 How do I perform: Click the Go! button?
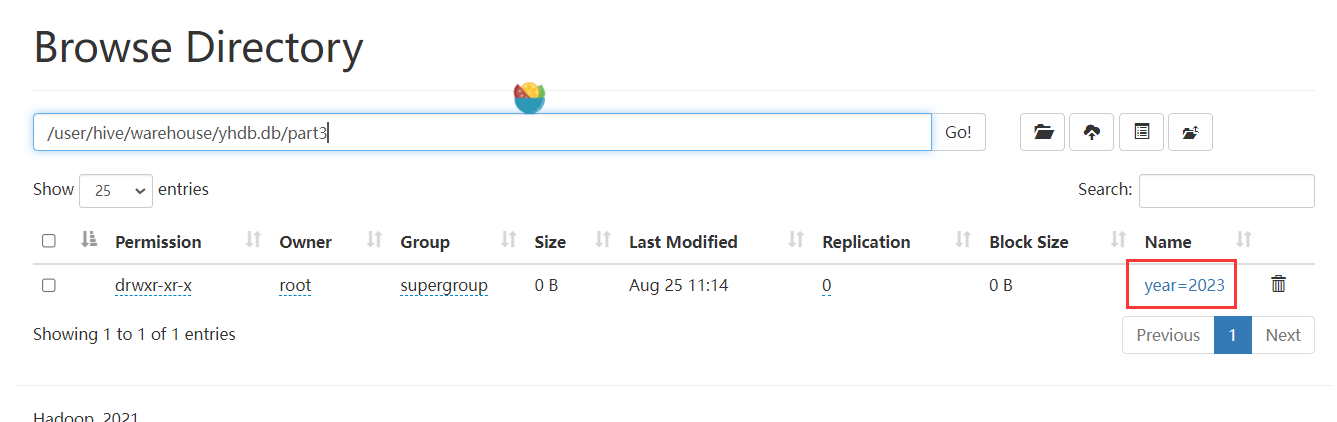[958, 132]
